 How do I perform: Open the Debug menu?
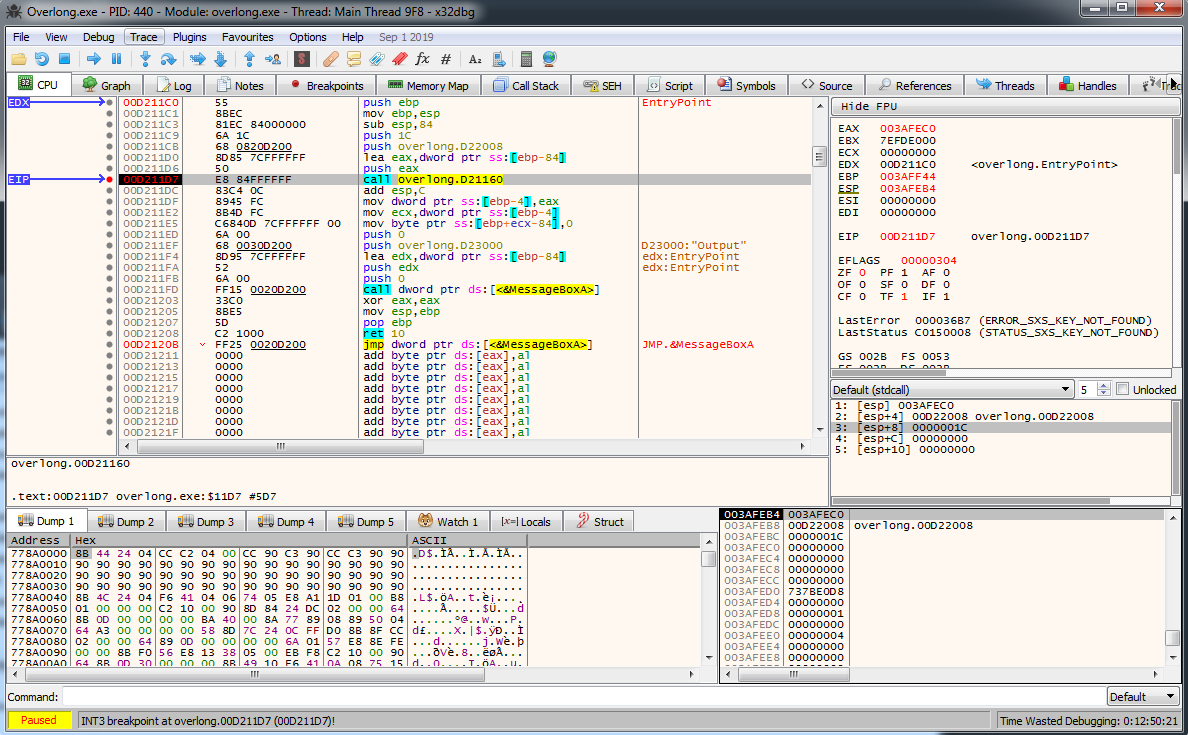98,36
